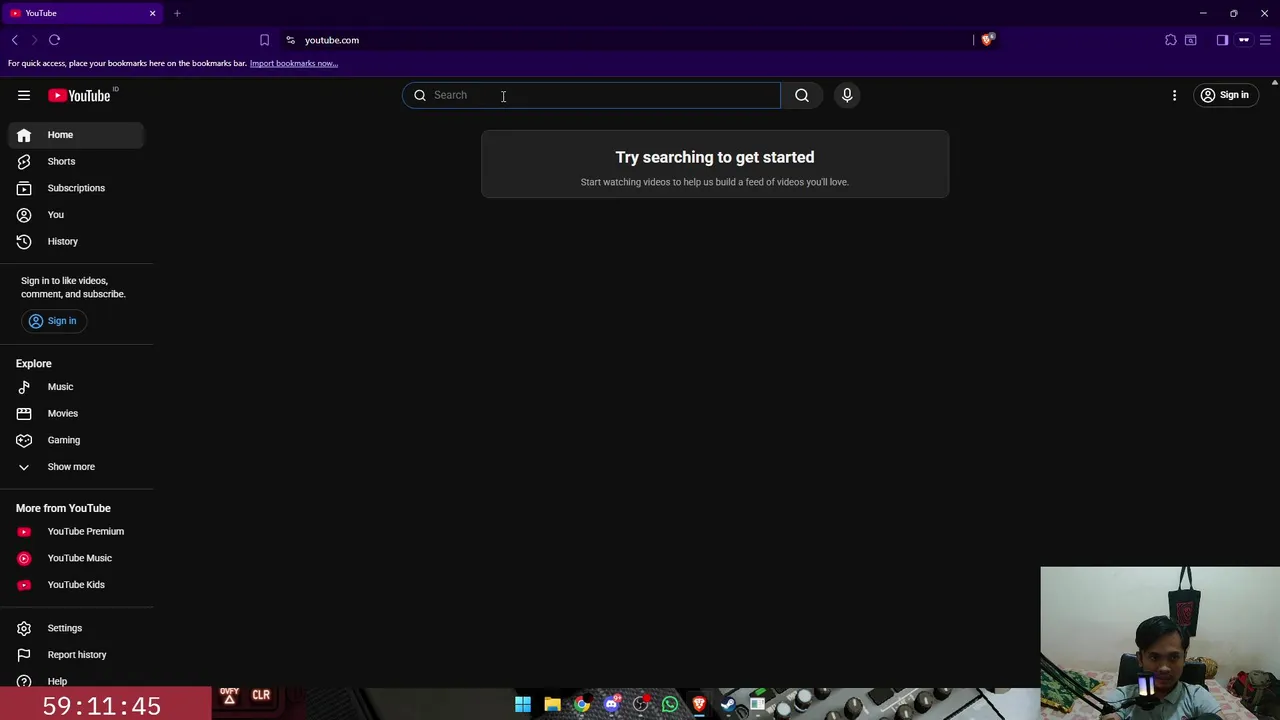The height and width of the screenshot is (720, 1280).
Task: Click the browser forward arrow
Action: [x=34, y=40]
